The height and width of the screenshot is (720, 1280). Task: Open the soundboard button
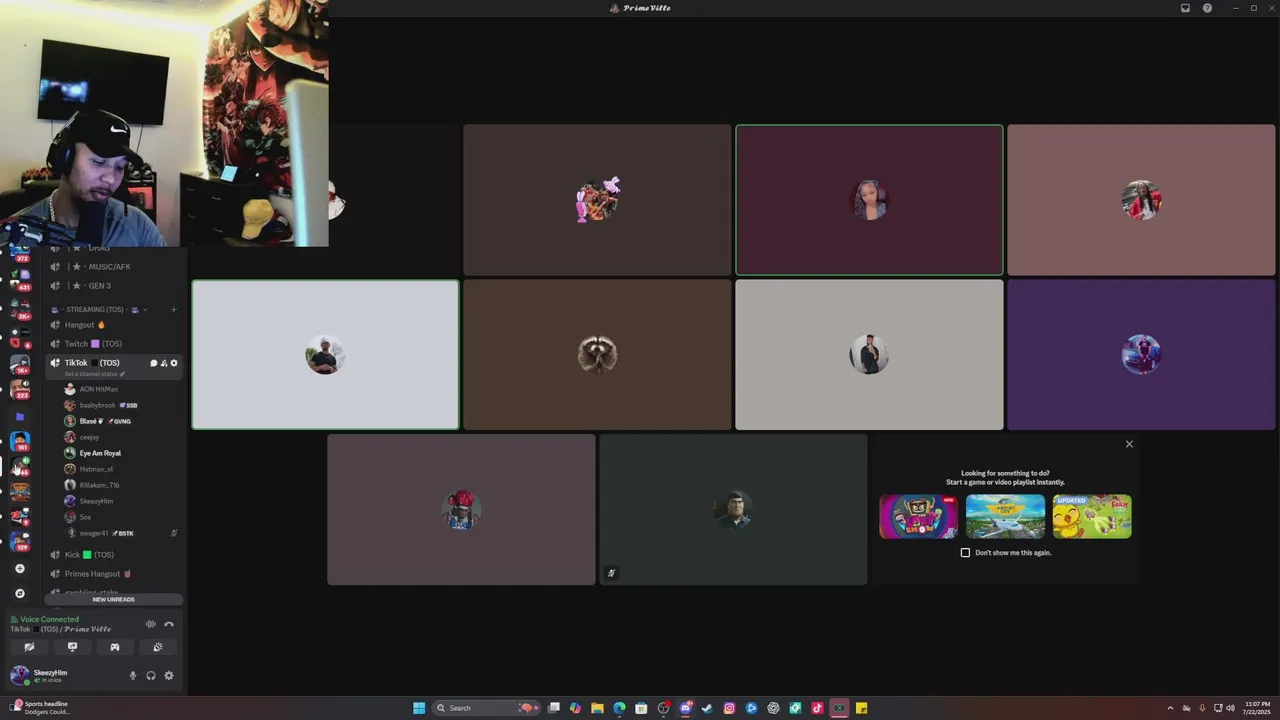158,647
